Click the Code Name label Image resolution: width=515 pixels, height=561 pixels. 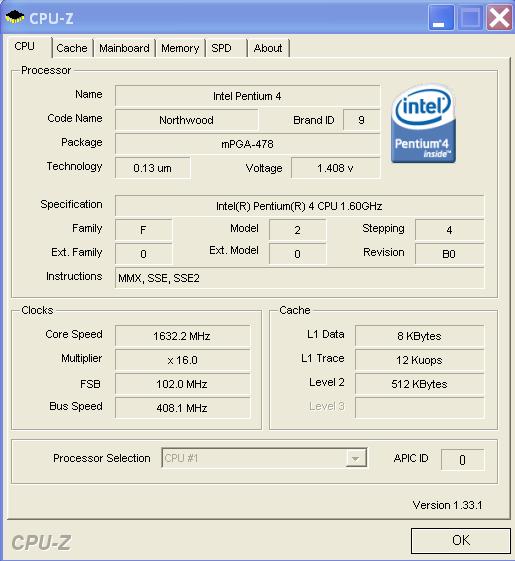click(x=75, y=118)
